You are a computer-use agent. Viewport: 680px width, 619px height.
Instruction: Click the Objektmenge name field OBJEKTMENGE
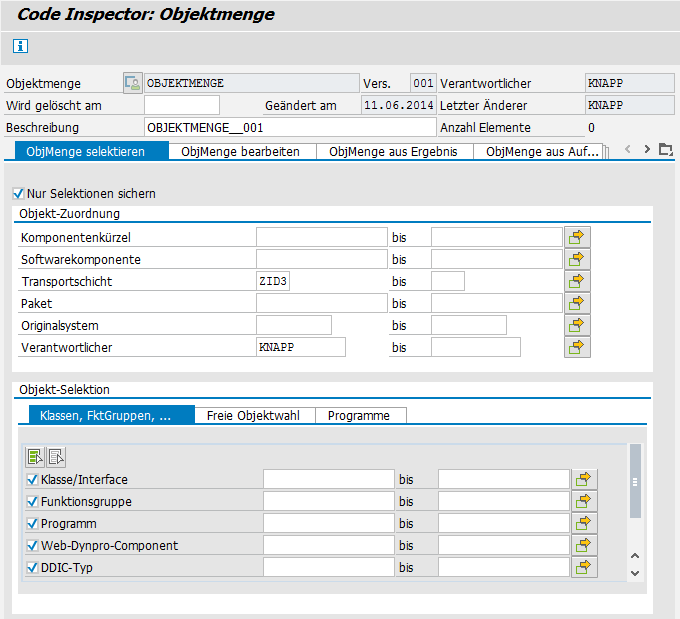coord(252,83)
